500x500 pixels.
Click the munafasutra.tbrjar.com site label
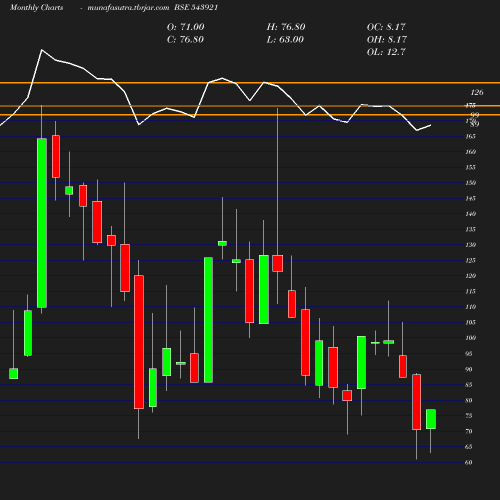[128, 8]
